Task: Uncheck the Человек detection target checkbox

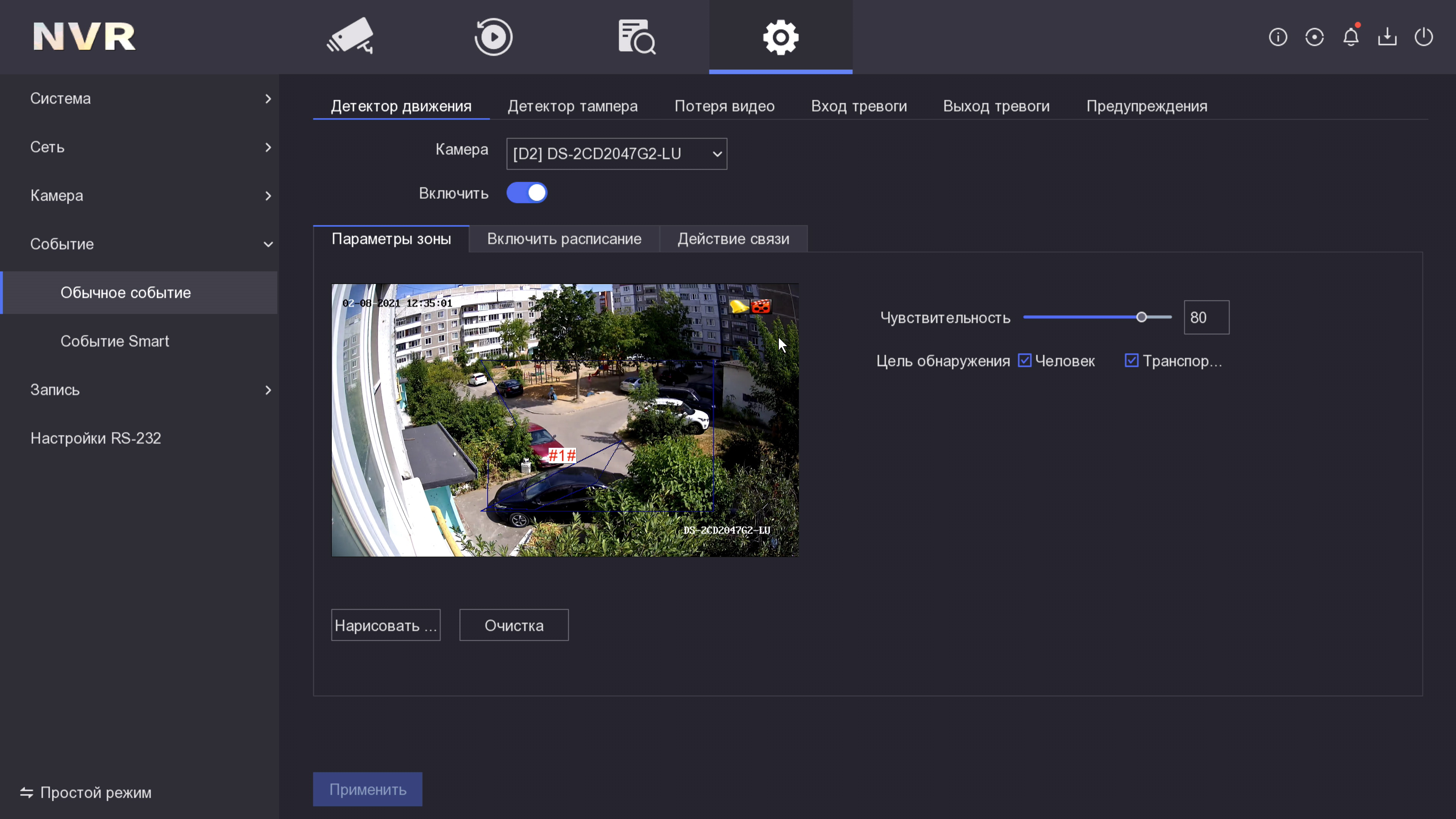Action: click(x=1025, y=361)
